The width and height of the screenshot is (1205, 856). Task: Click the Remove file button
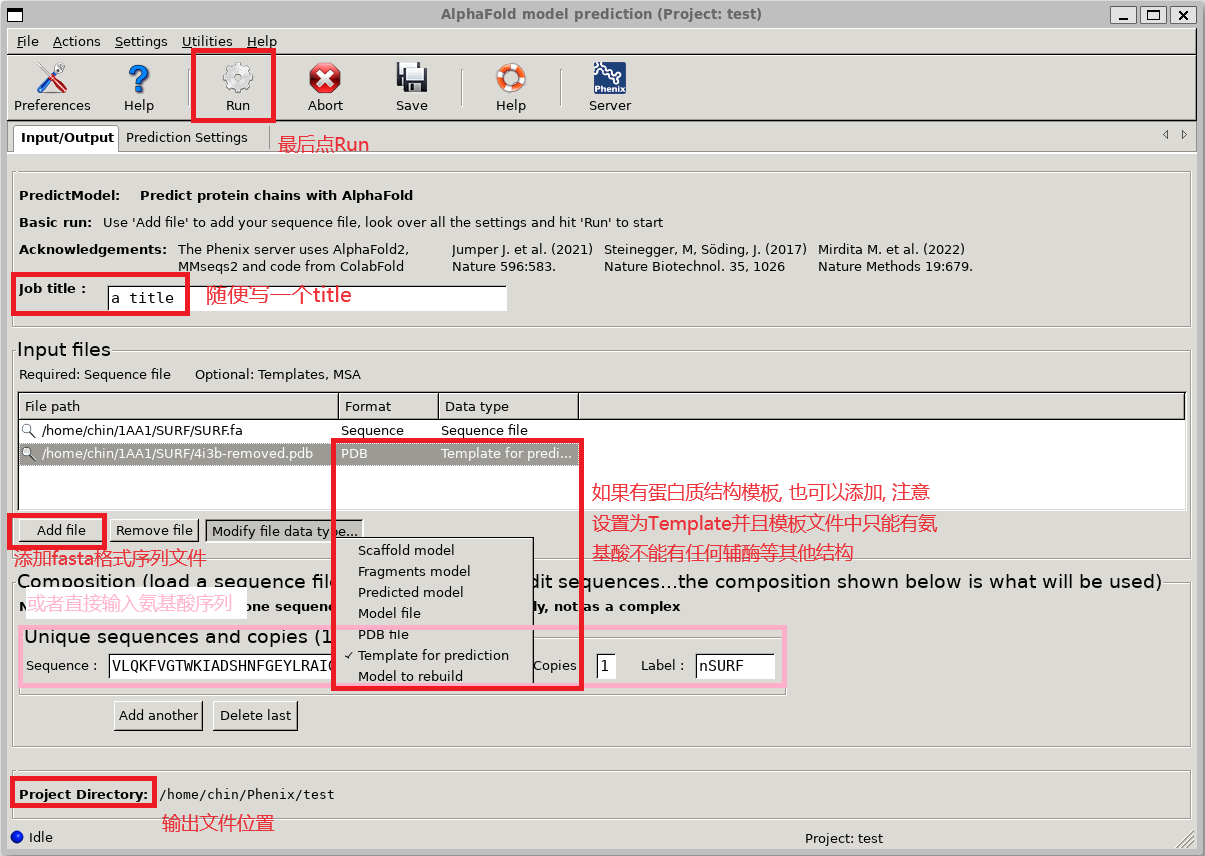tap(154, 531)
